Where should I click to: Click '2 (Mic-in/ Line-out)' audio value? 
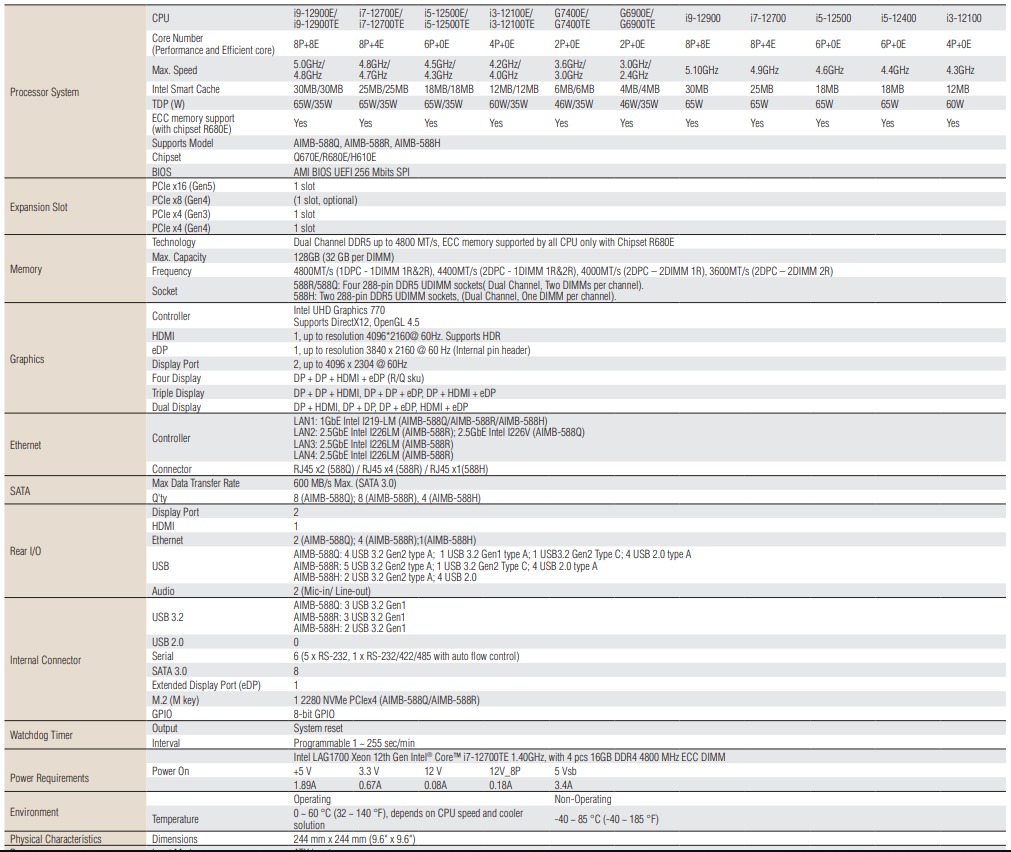tap(332, 591)
